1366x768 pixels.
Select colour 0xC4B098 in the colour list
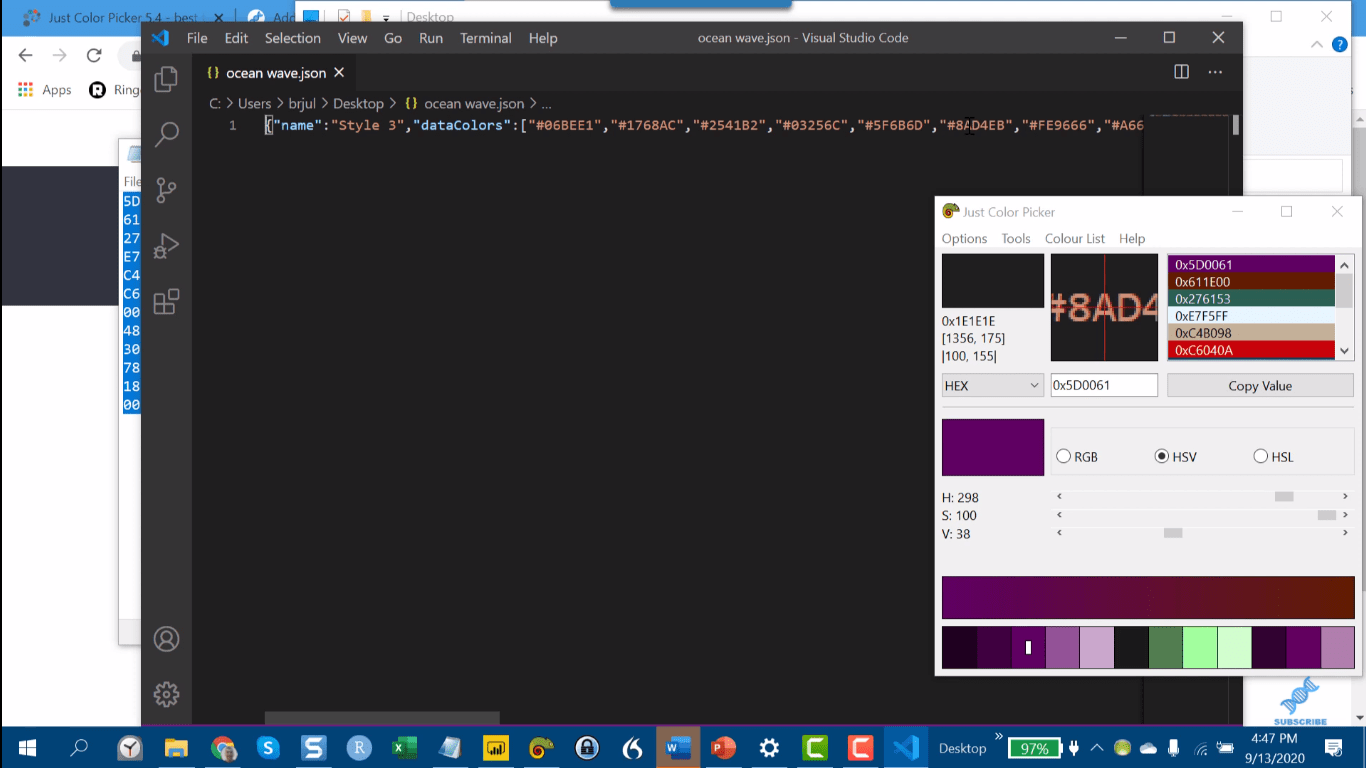[x=1251, y=333]
